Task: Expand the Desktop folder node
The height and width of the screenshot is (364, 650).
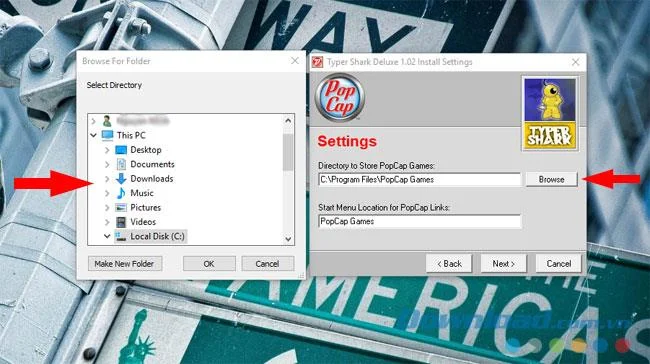Action: pyautogui.click(x=107, y=150)
